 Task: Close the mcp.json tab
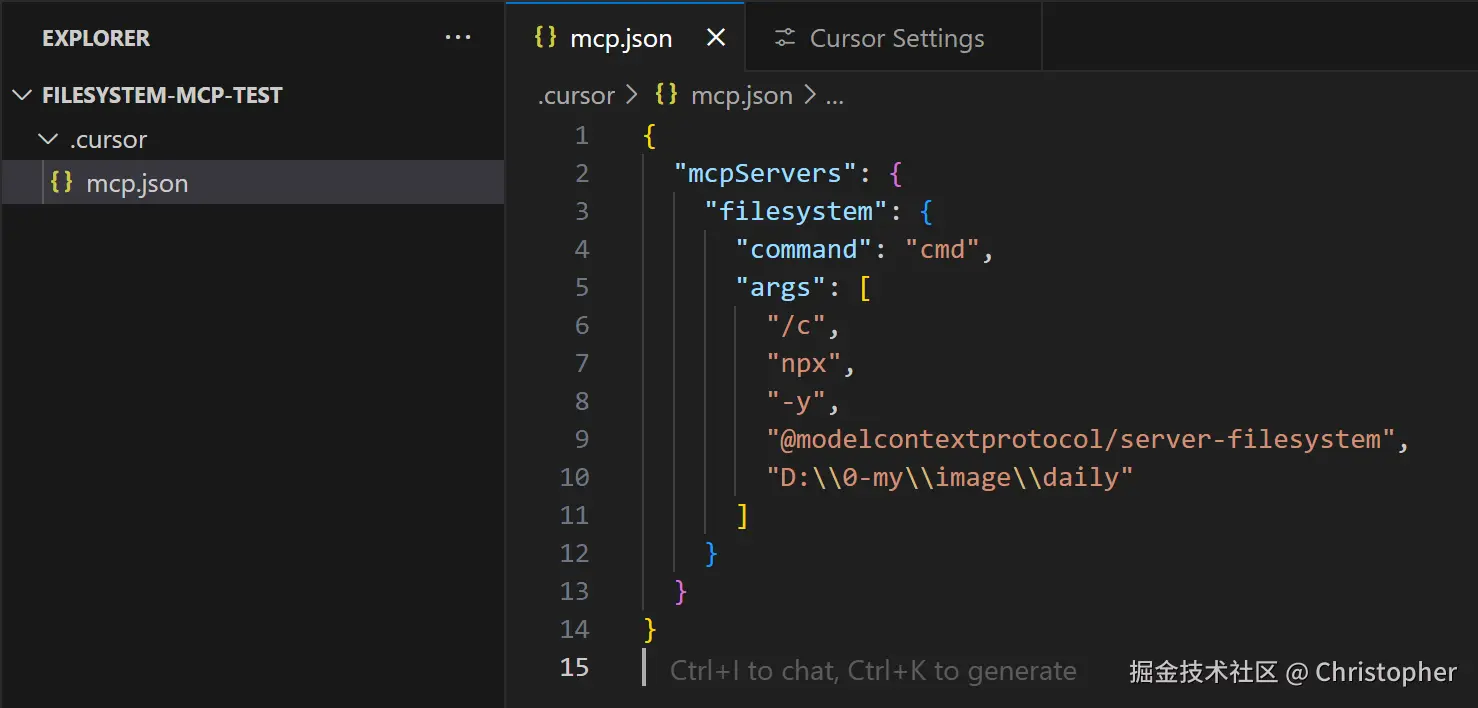point(716,38)
